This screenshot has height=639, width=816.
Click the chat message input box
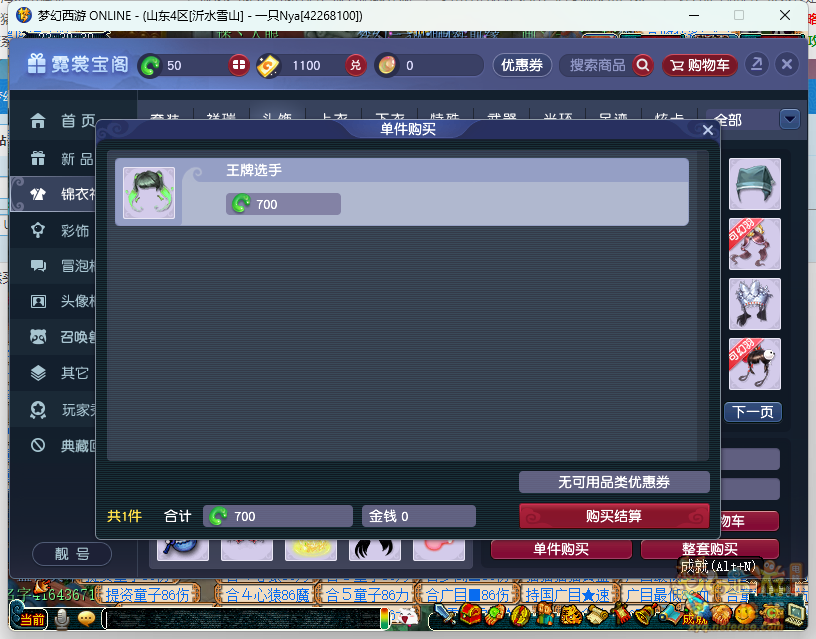tap(244, 619)
